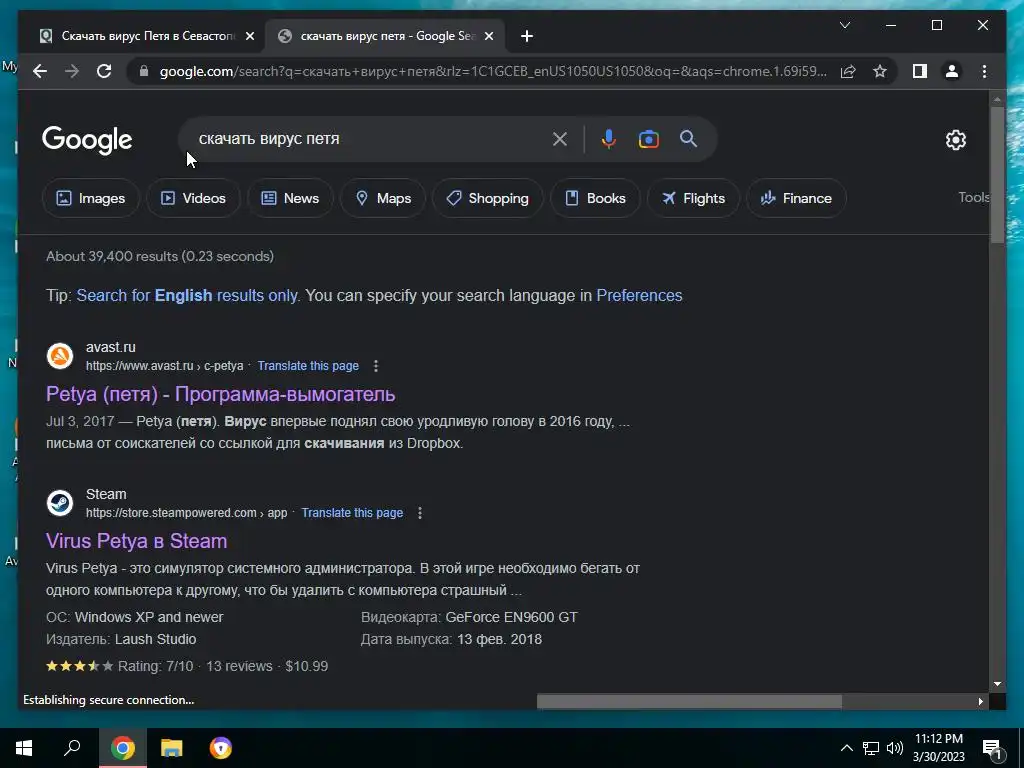Image resolution: width=1024 pixels, height=768 pixels.
Task: Reload the current Google page
Action: pos(104,71)
